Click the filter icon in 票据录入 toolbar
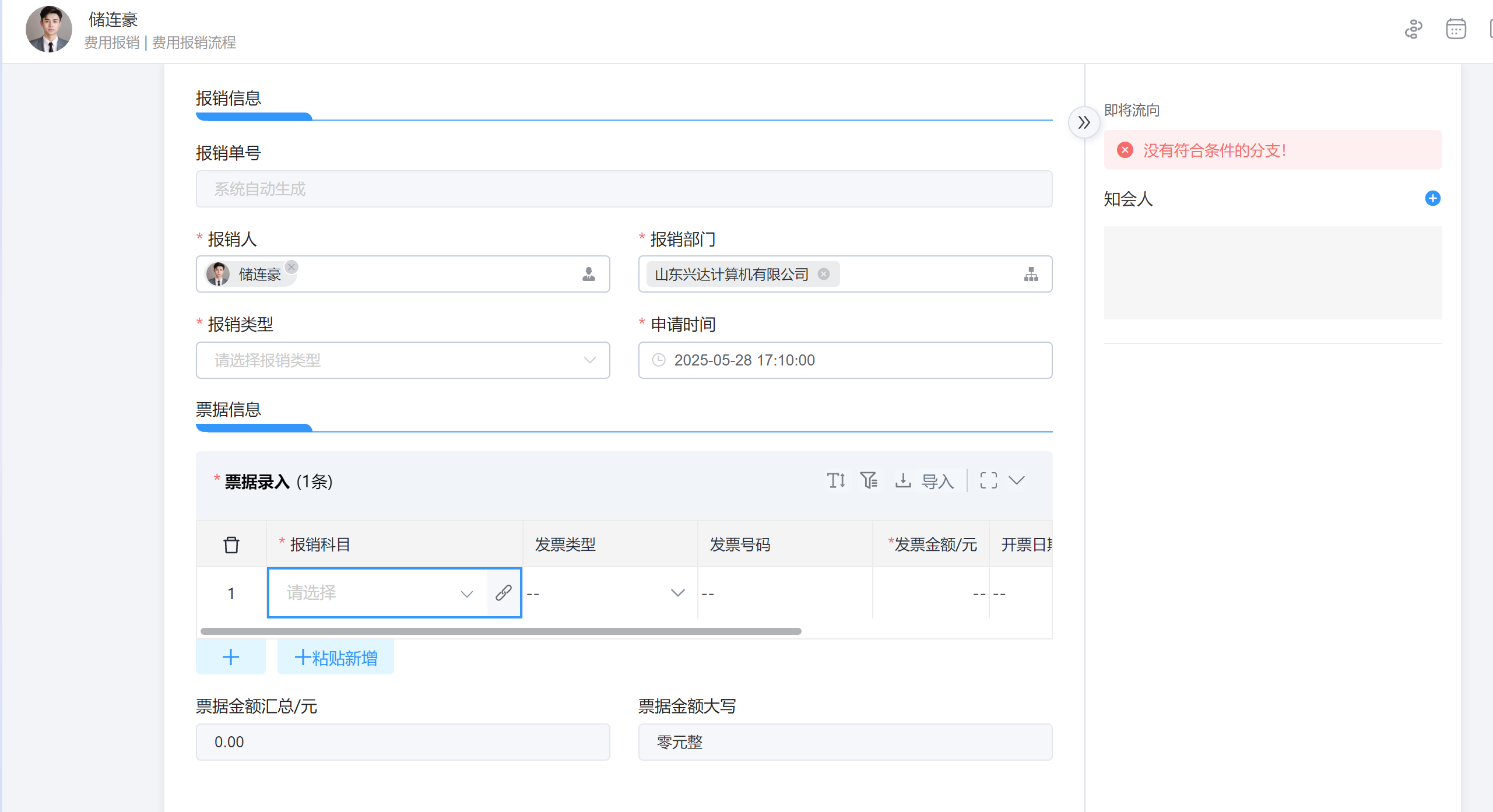This screenshot has height=812, width=1493. point(869,480)
